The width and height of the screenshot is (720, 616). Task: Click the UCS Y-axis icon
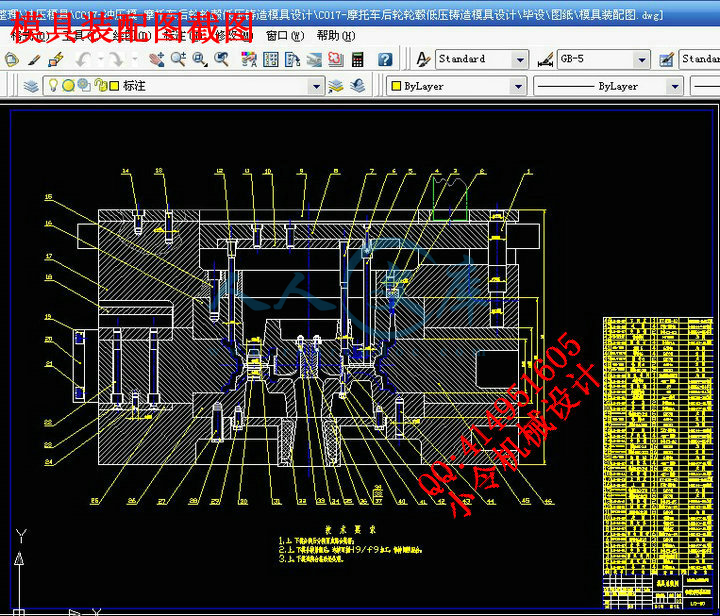[x=20, y=571]
